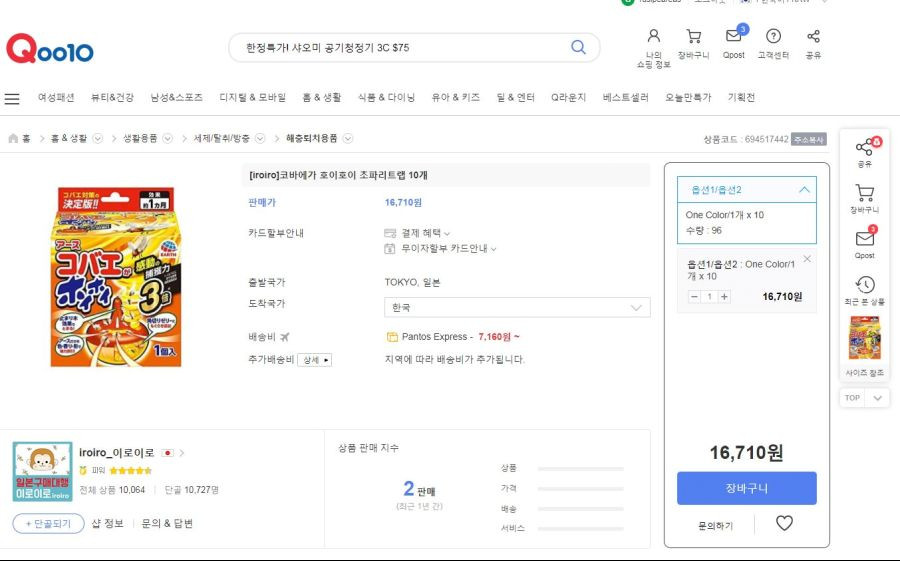
Task: Click sidebar Qpost envelope icon
Action: coord(864,238)
